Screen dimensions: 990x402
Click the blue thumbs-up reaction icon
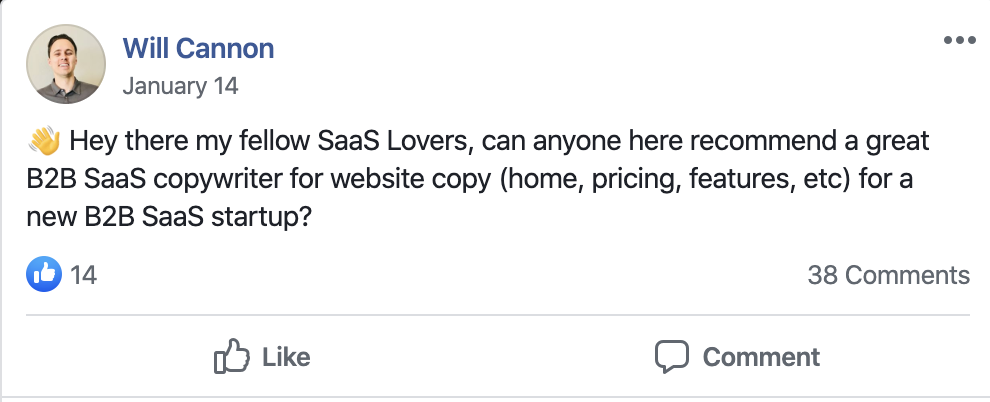tap(44, 275)
